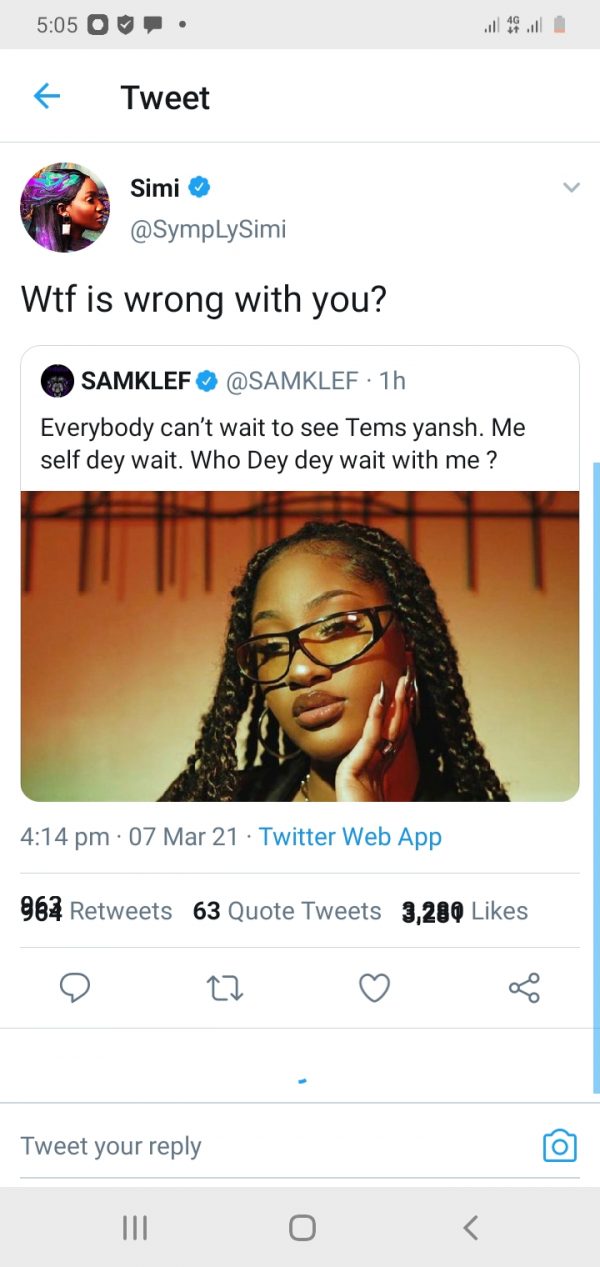Open camera icon in reply bar
This screenshot has height=1267, width=600.
559,1146
